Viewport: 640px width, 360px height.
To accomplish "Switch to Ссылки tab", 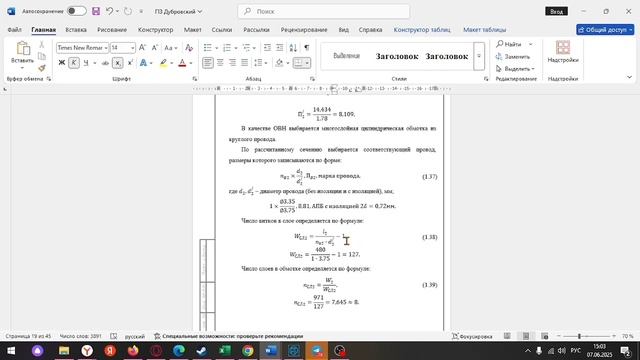I will click(222, 30).
